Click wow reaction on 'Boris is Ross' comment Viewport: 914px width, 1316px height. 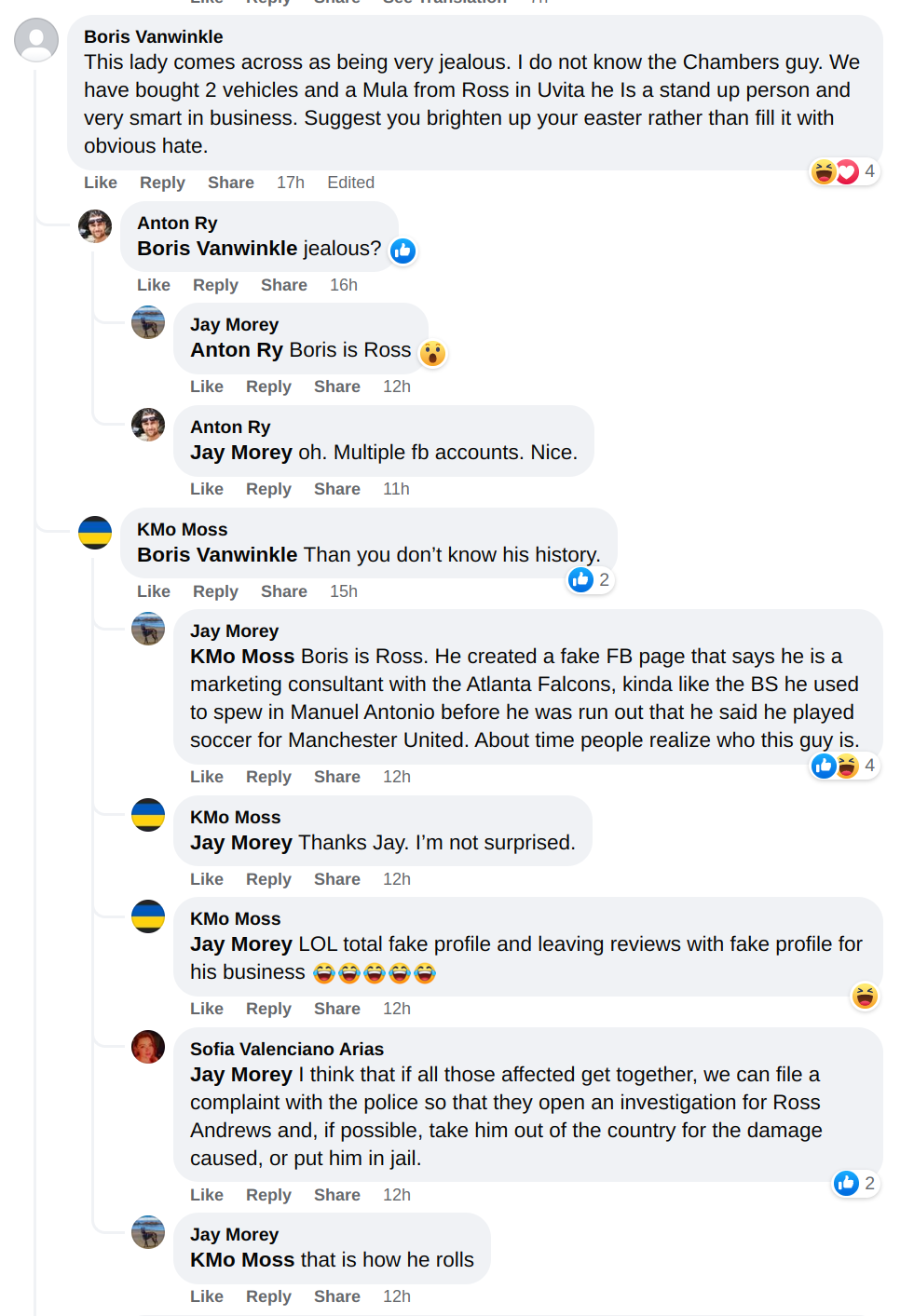(432, 354)
